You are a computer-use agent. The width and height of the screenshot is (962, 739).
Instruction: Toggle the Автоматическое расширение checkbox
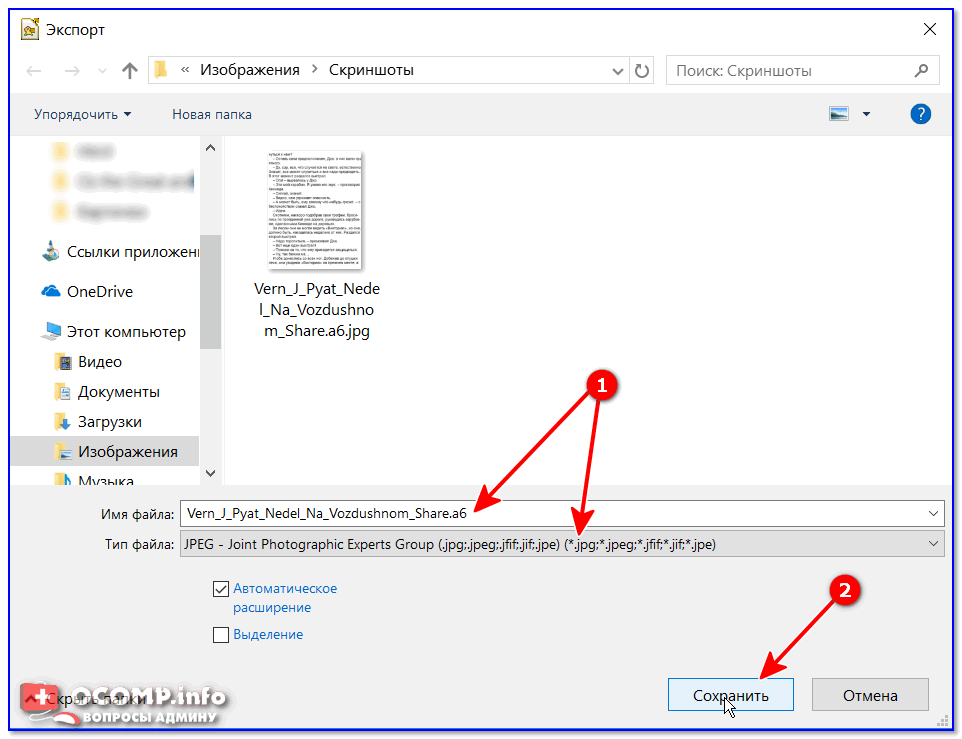[x=221, y=589]
